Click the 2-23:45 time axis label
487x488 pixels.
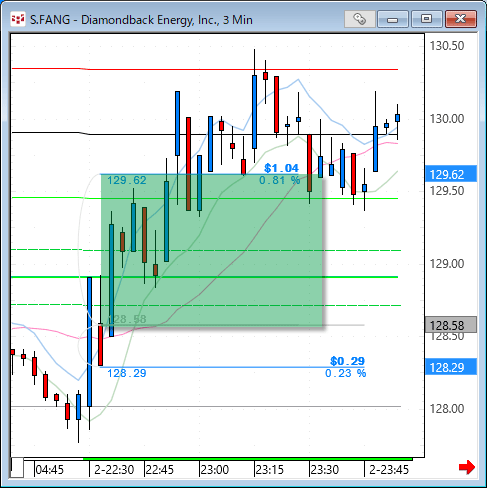pos(389,470)
